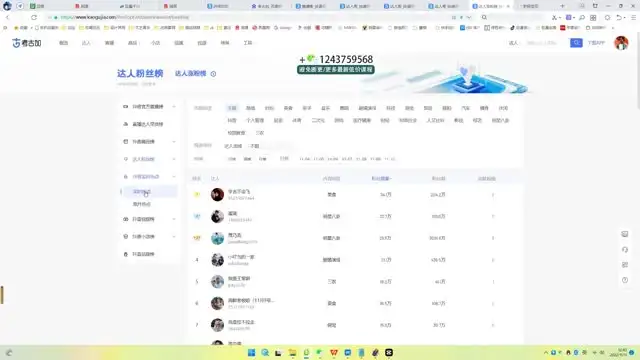Open avatar of the rank 1 美食 creator
This screenshot has width=640, height=360.
click(217, 194)
